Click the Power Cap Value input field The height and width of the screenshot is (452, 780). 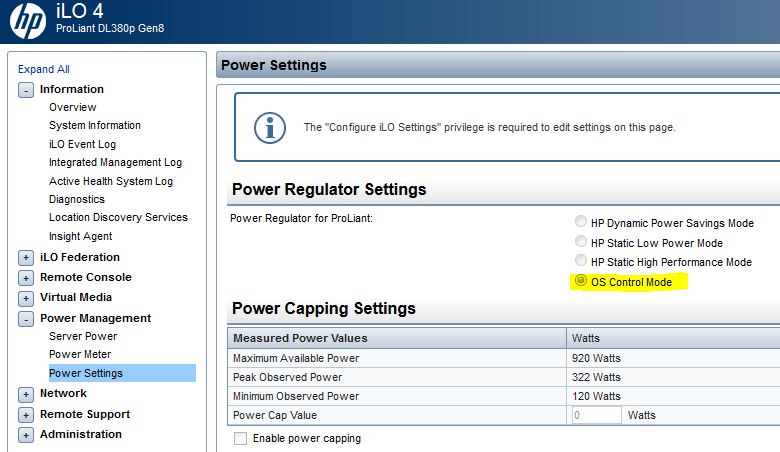(596, 415)
